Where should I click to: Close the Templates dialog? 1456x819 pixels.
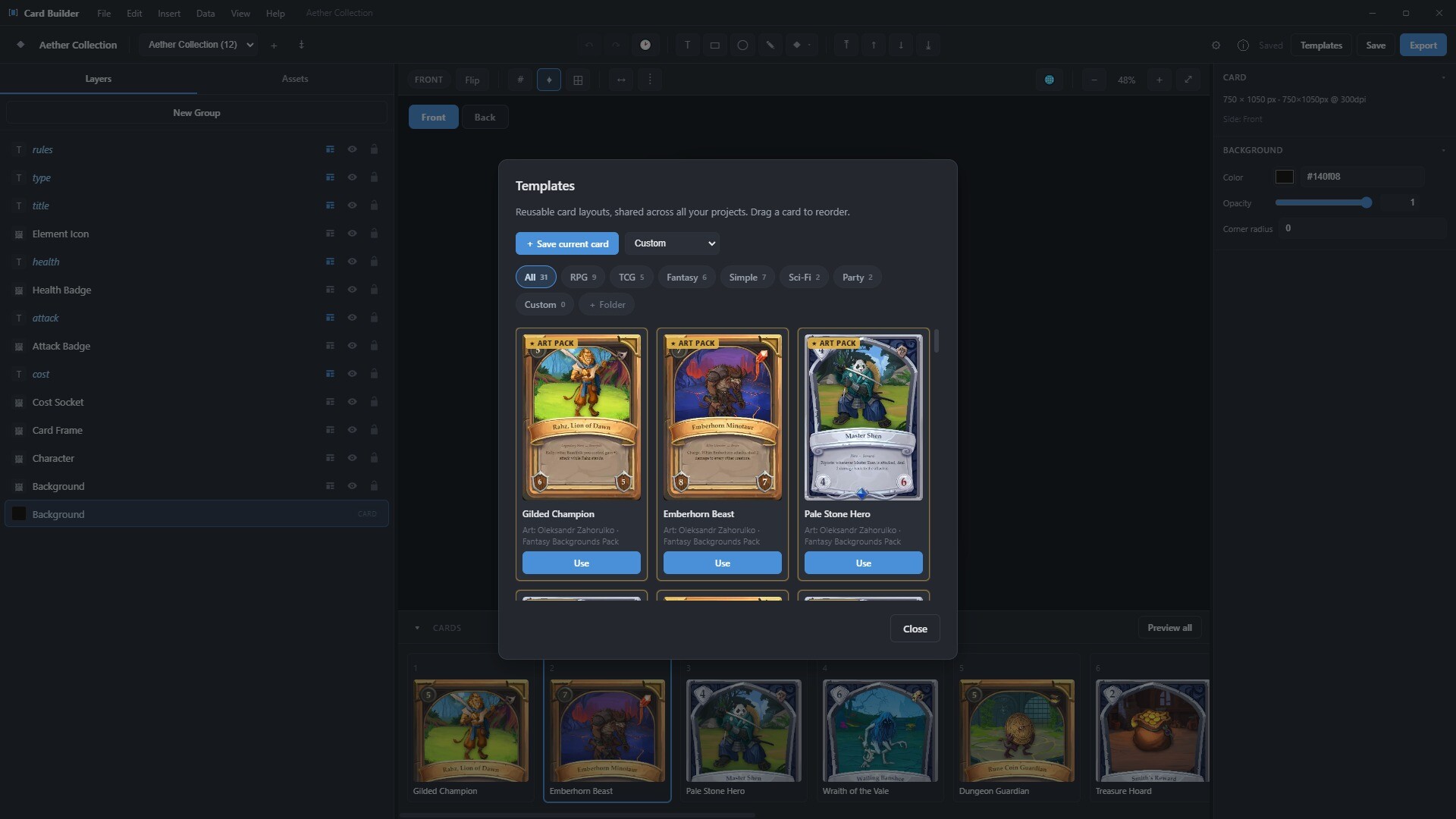coord(915,629)
